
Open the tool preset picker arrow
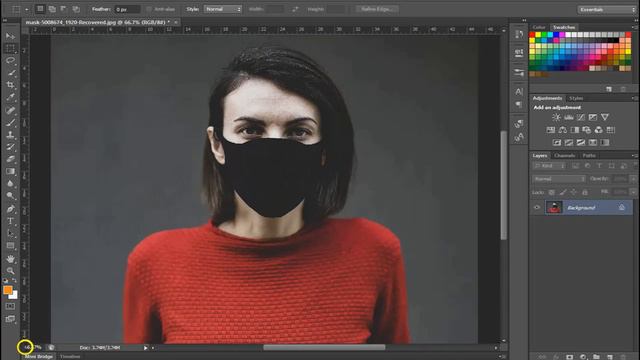[27, 9]
